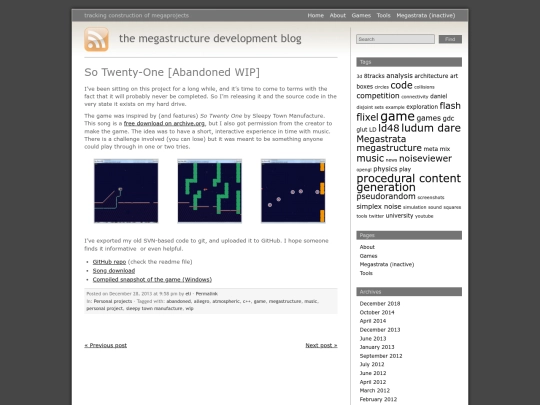Go to Next post
Viewport: 540px width, 405px height.
point(321,345)
